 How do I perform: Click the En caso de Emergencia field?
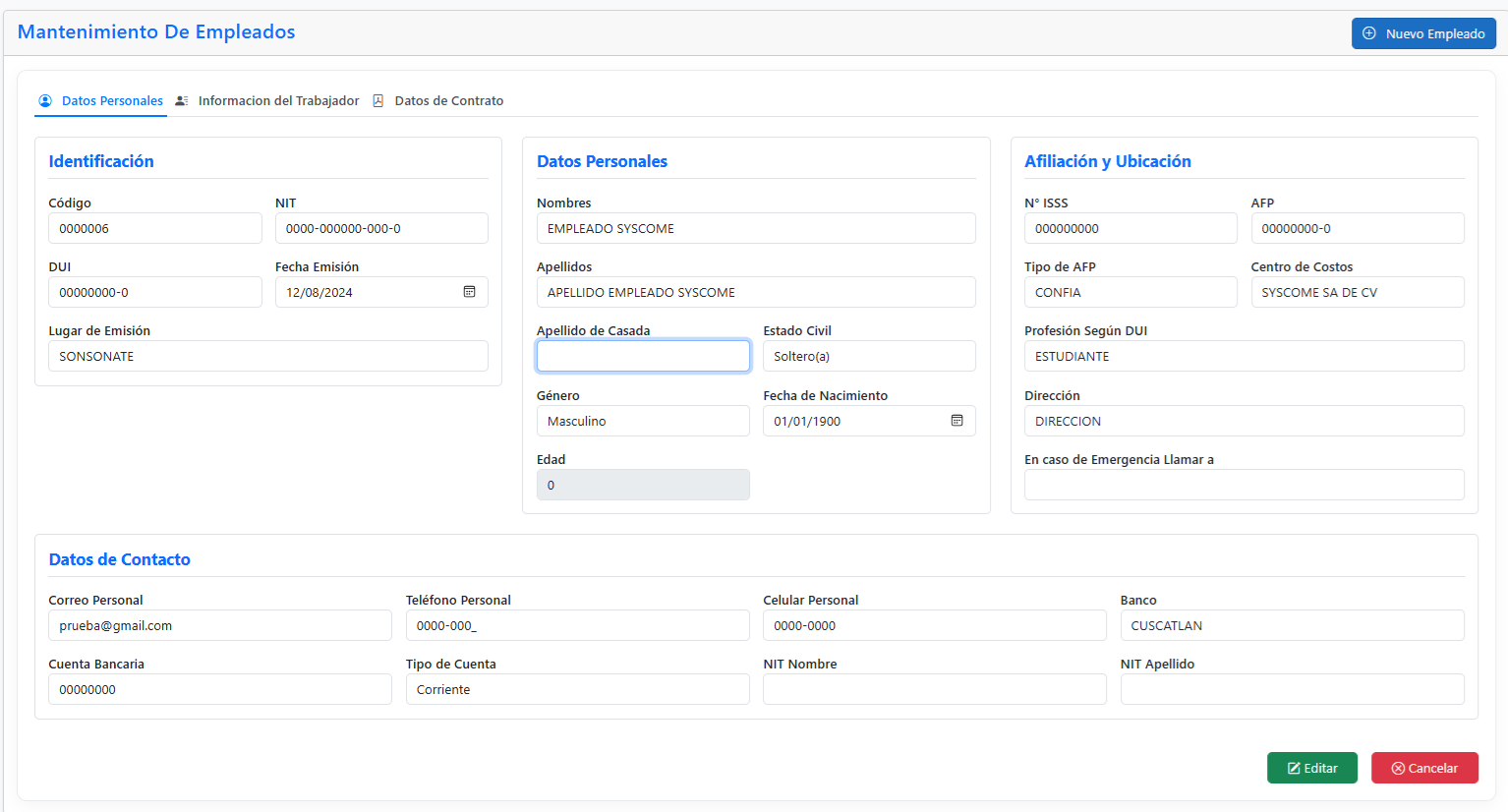click(x=1244, y=485)
